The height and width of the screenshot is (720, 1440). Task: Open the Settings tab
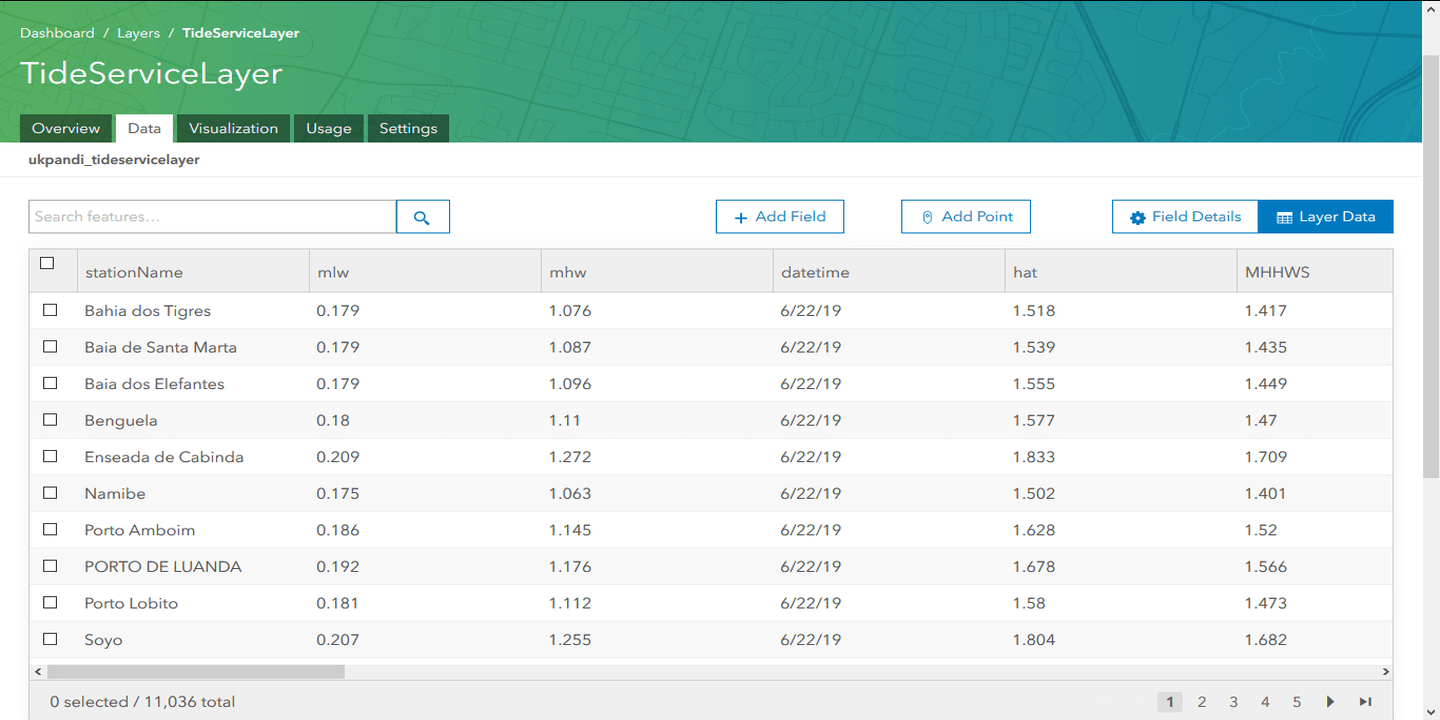[x=408, y=128]
